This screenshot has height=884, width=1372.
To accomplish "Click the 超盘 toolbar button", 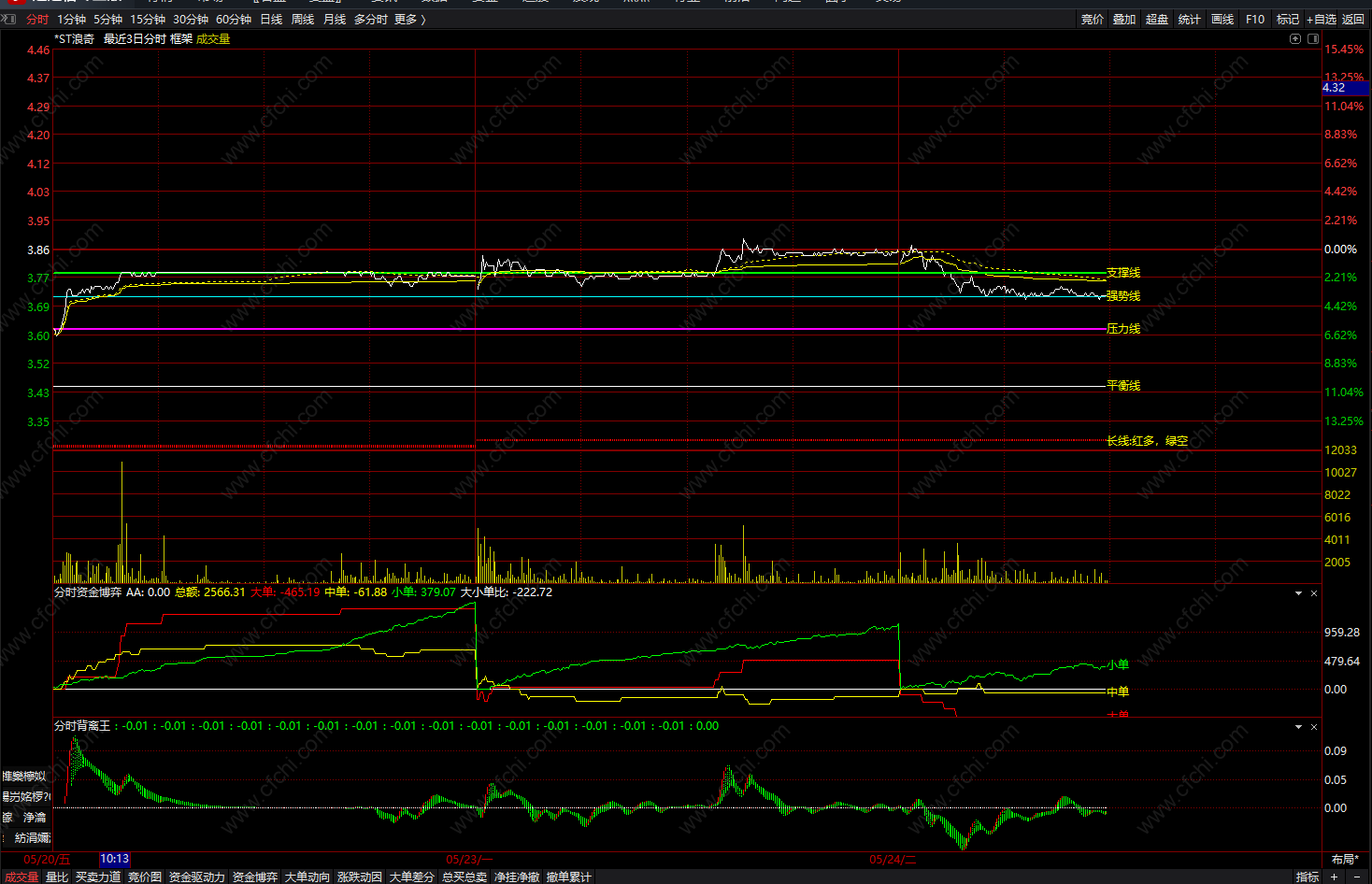I will coord(1157,19).
